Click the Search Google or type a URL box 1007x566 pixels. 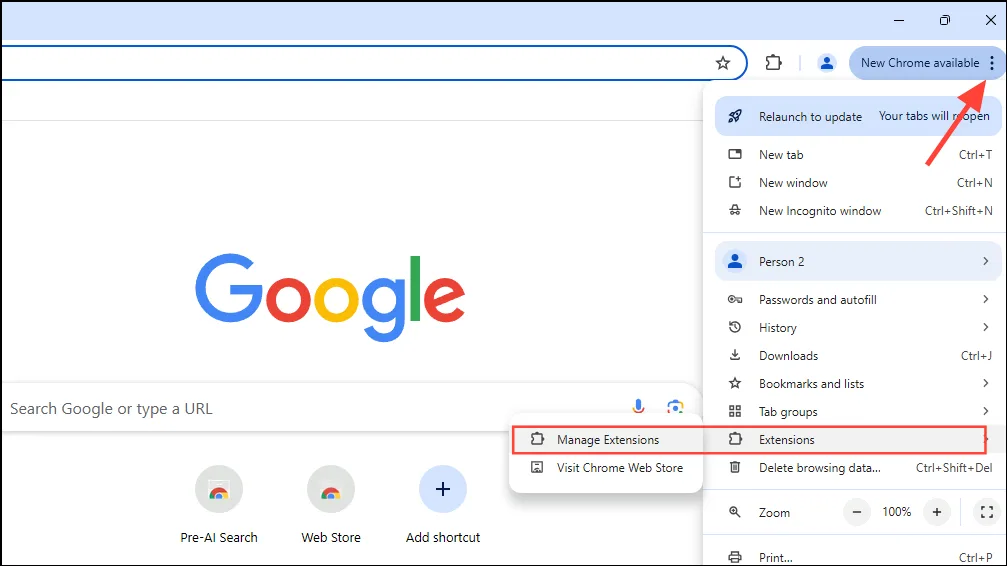(x=350, y=407)
